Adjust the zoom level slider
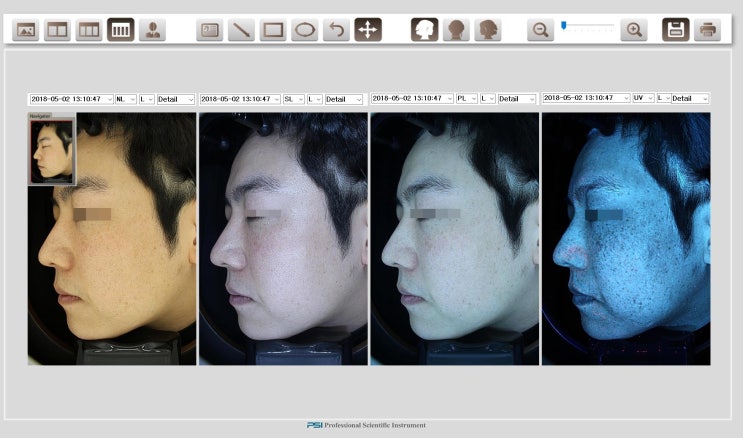The height and width of the screenshot is (438, 743). (564, 25)
